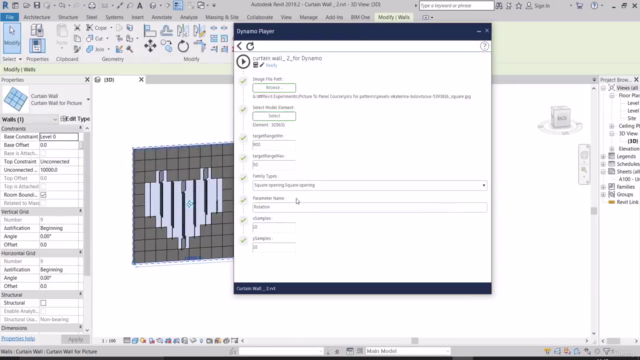Click the Edit Type button
640x360 pixels.
(76, 119)
